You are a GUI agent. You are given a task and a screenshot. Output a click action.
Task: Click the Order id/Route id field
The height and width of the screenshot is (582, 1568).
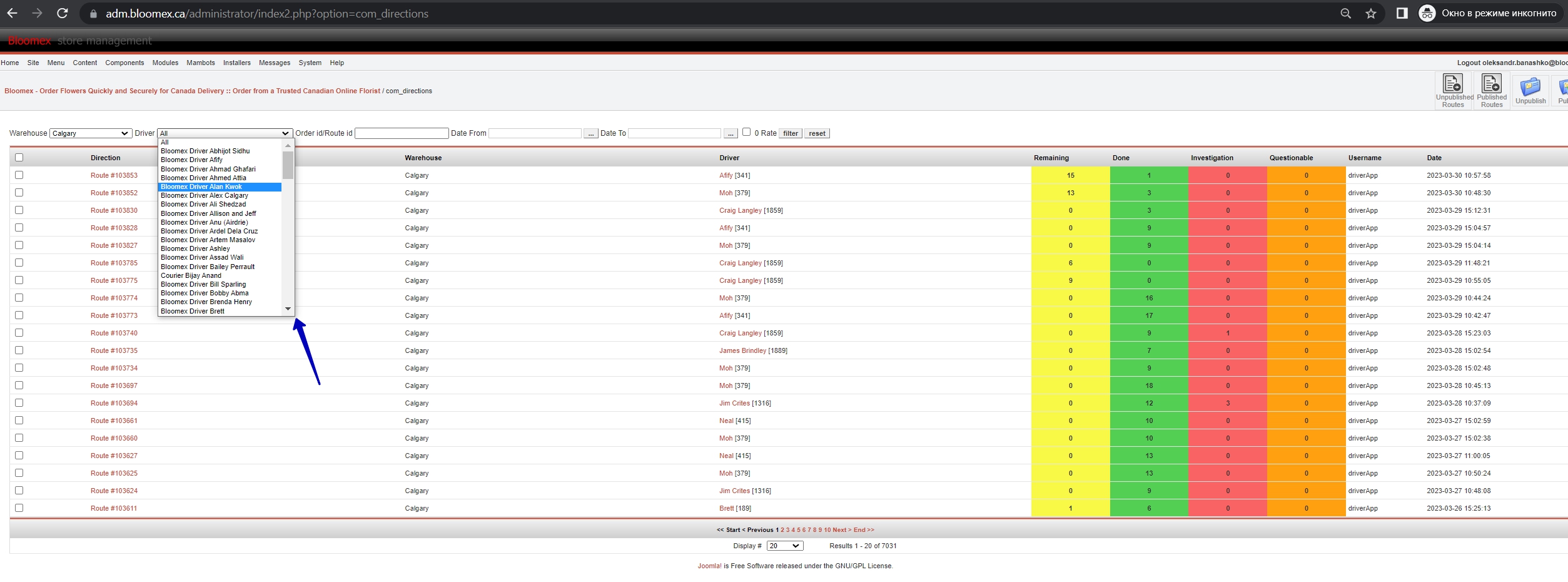tap(402, 133)
